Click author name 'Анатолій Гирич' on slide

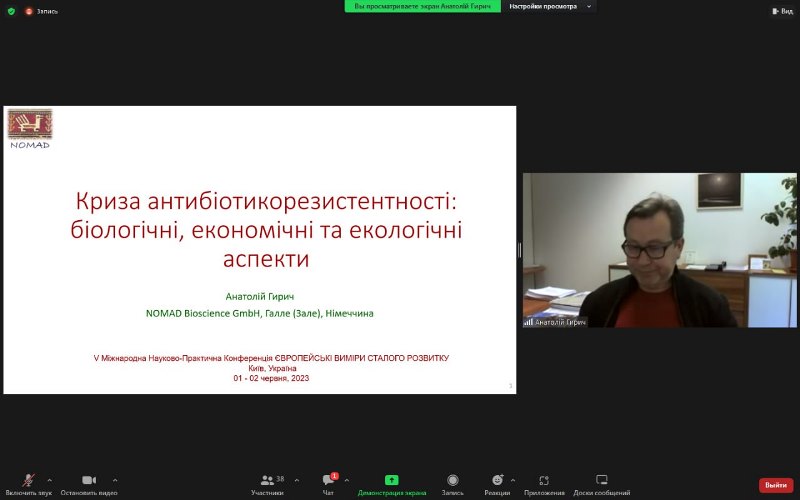[x=260, y=296]
